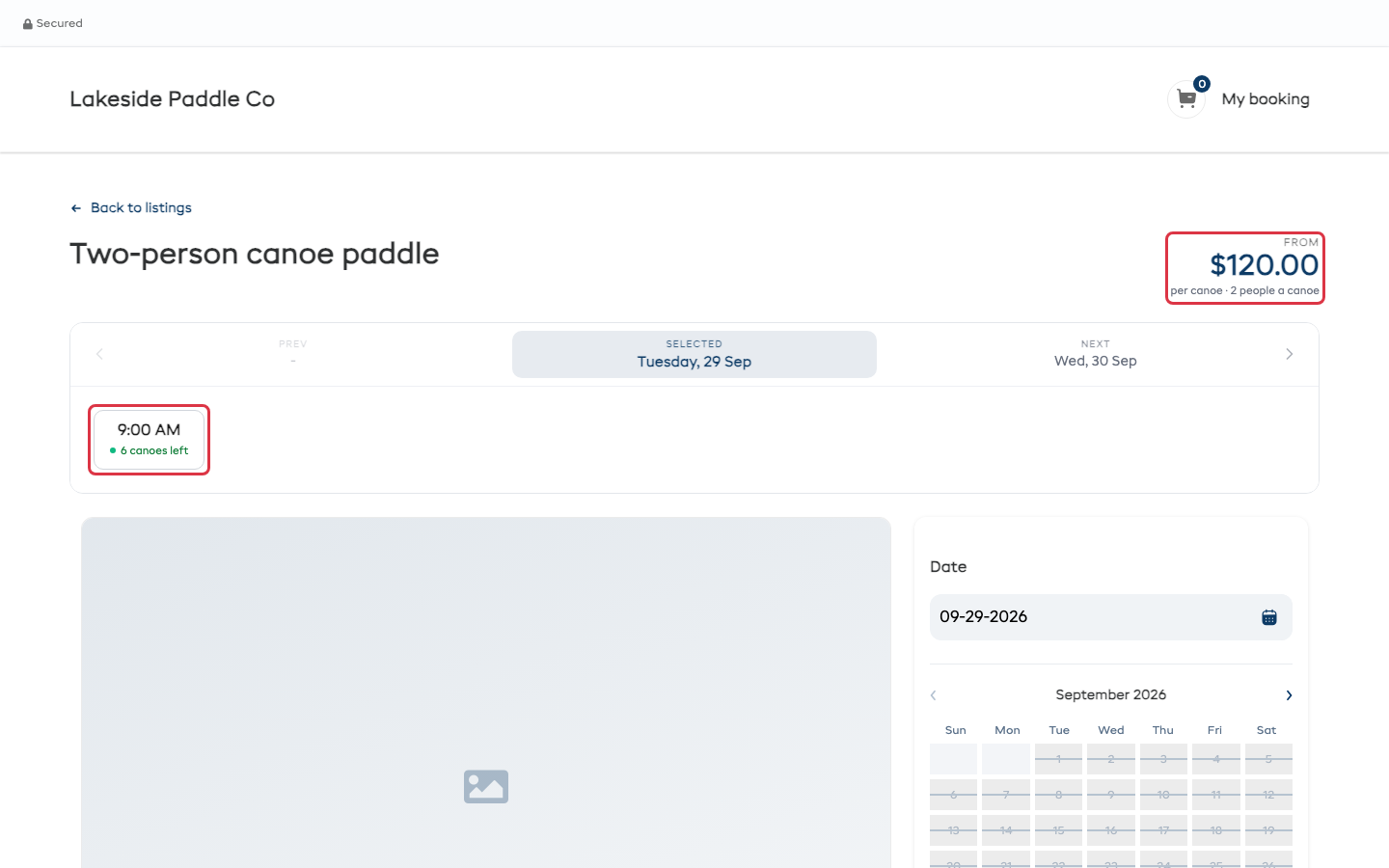
Task: Click the Sat weekday column header
Action: click(1266, 731)
